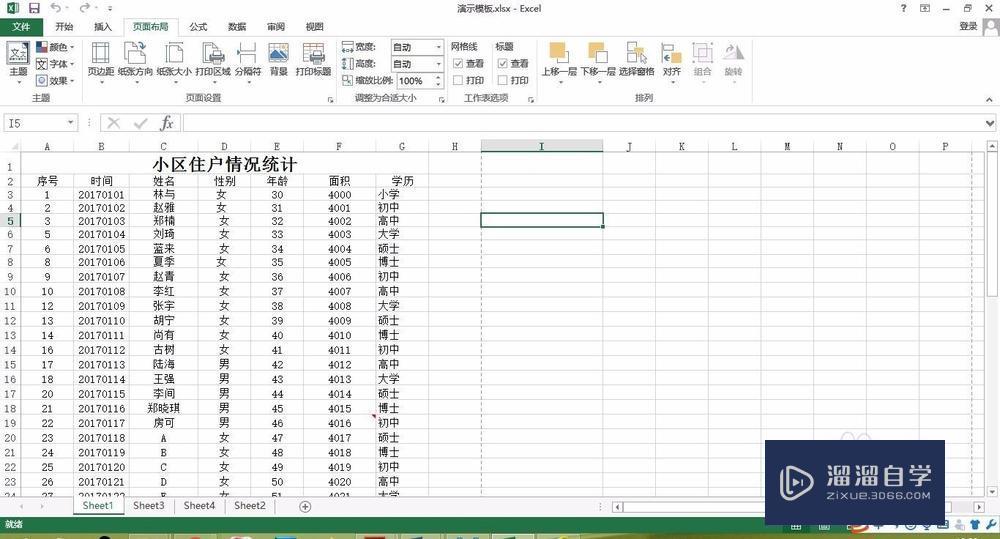Image resolution: width=1000 pixels, height=539 pixels.
Task: Switch to Sheet4 tab
Action: 199,506
